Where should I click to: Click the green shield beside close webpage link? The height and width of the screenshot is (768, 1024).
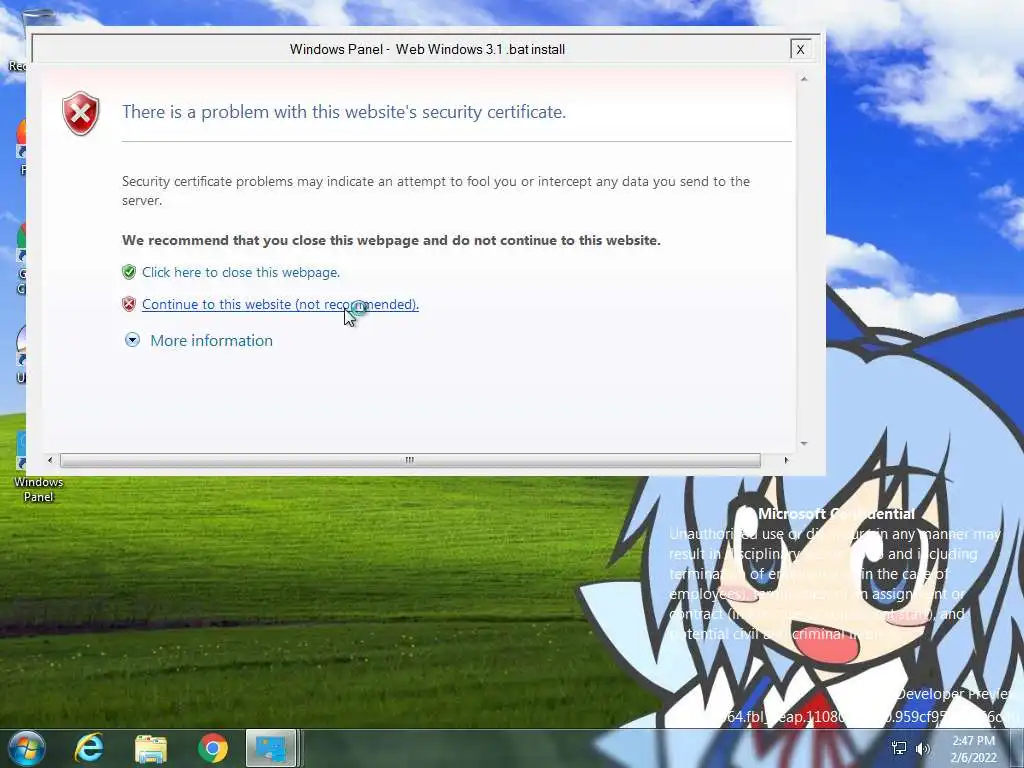pyautogui.click(x=129, y=272)
